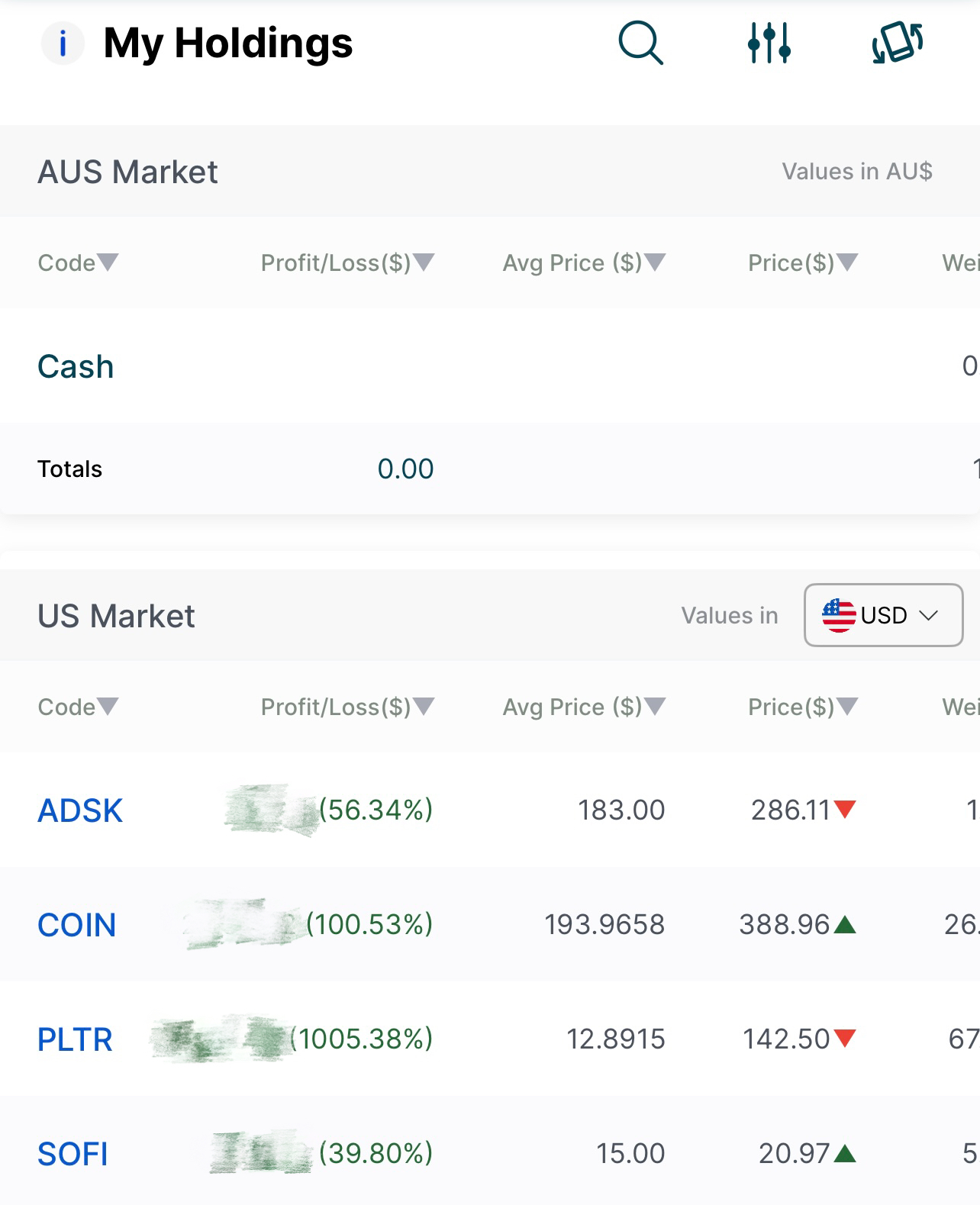980x1205 pixels.
Task: Tap the Values in AU$ label
Action: 857,171
